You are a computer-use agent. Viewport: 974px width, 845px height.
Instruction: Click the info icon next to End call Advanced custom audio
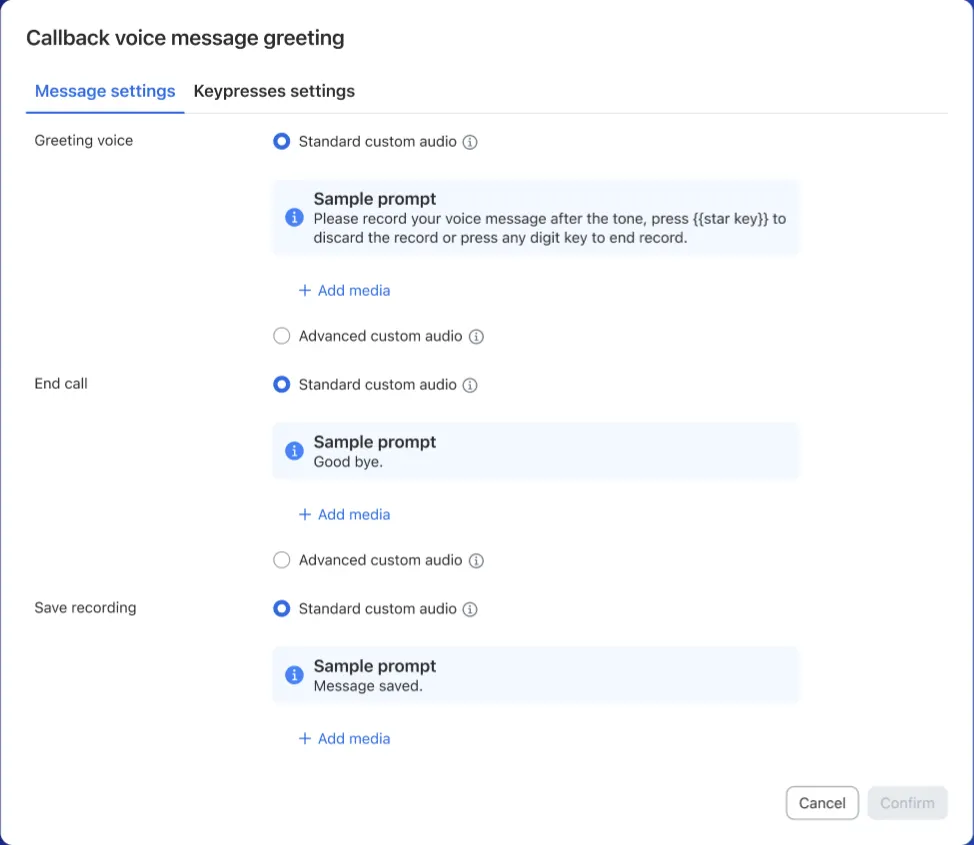pyautogui.click(x=477, y=560)
